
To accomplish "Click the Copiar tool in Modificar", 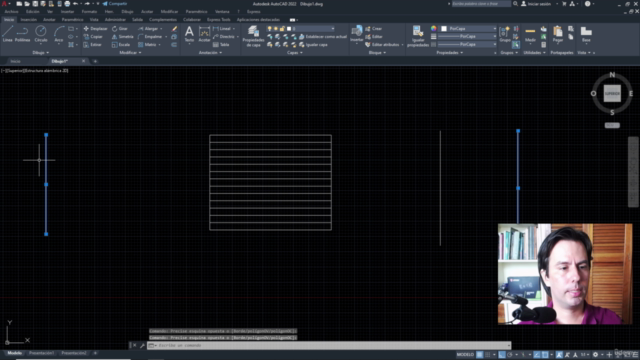I will (93, 37).
